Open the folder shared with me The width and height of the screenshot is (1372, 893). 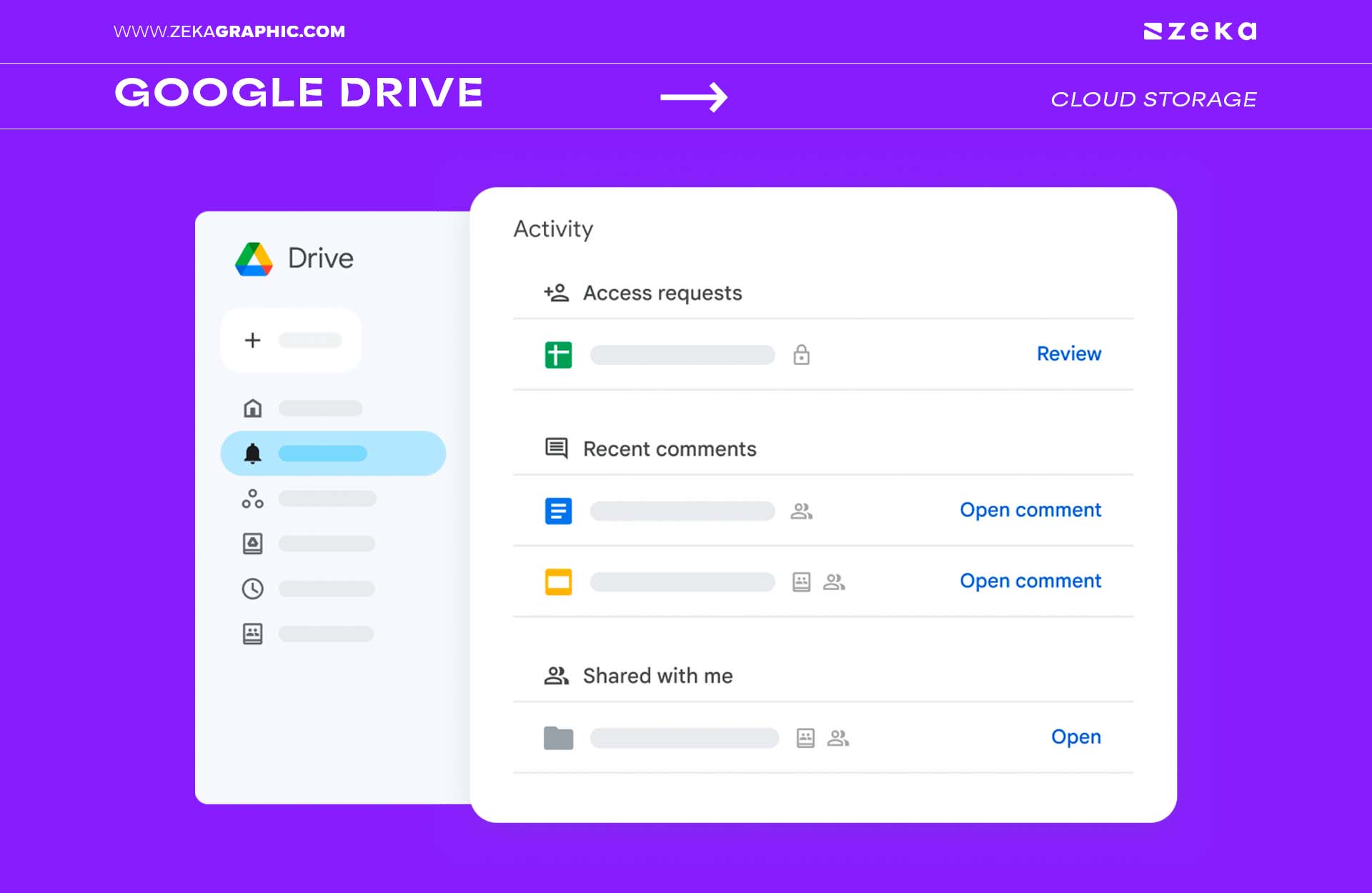tap(1076, 737)
